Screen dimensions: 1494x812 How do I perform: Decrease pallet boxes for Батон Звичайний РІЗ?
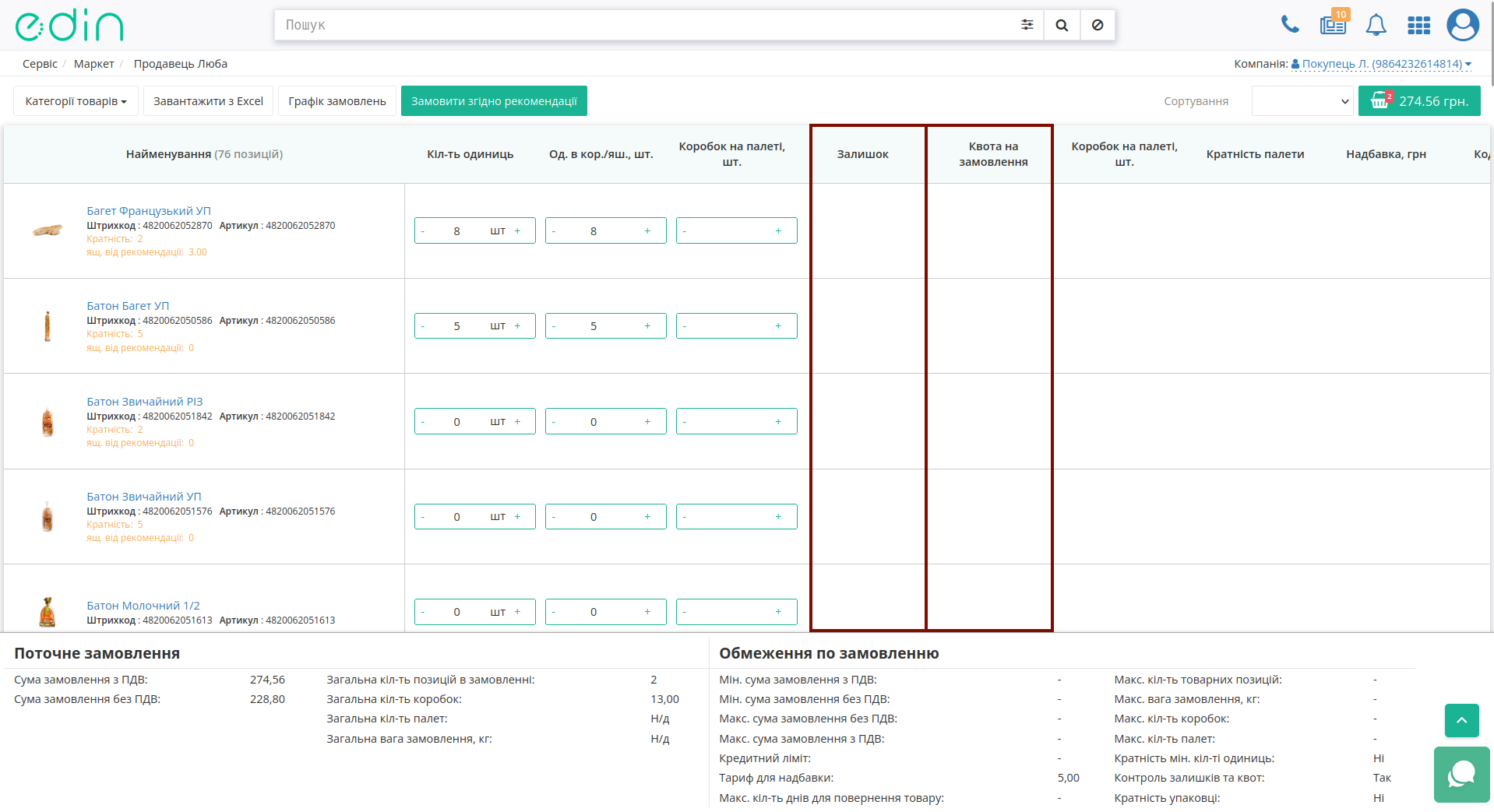pos(685,422)
